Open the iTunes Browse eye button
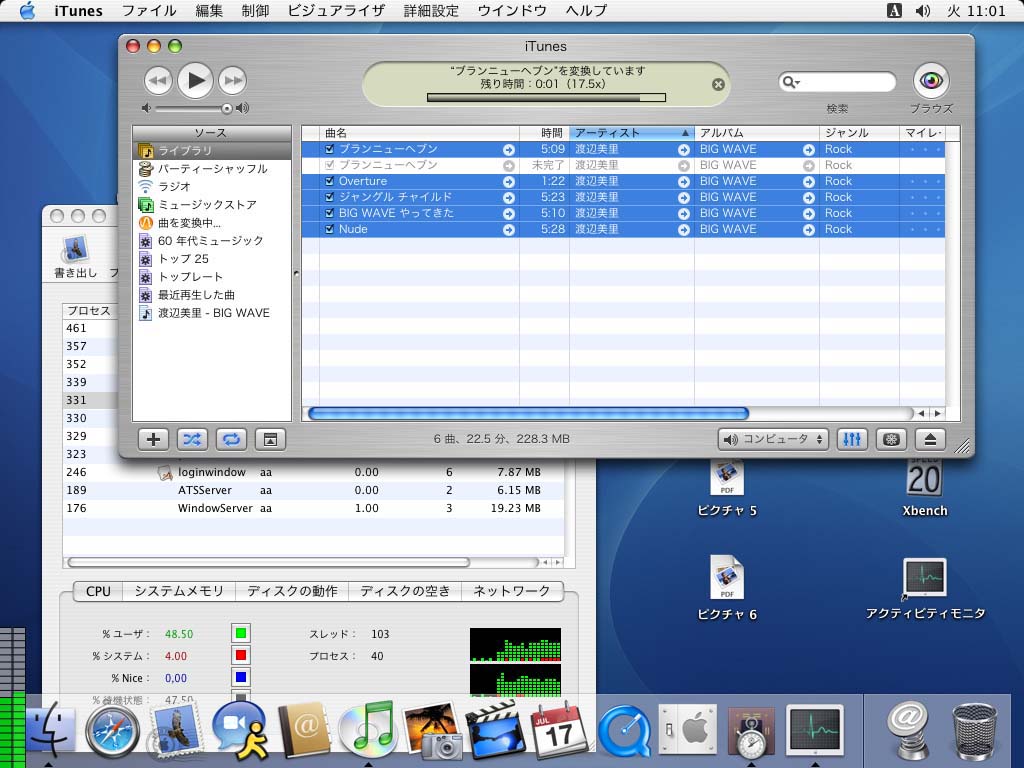The image size is (1024, 768). 931,80
